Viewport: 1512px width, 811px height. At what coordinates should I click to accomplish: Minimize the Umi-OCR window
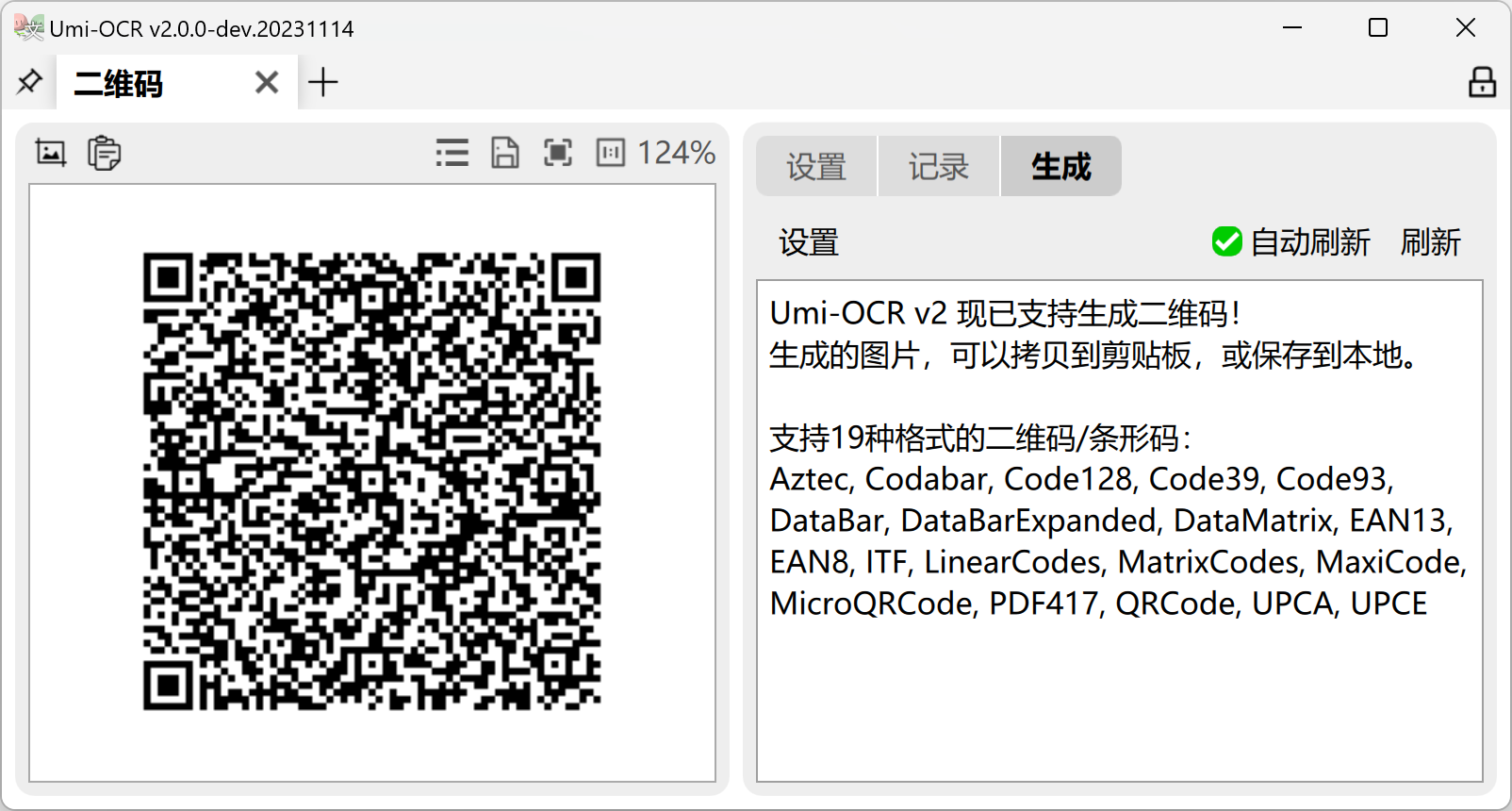tap(1292, 28)
